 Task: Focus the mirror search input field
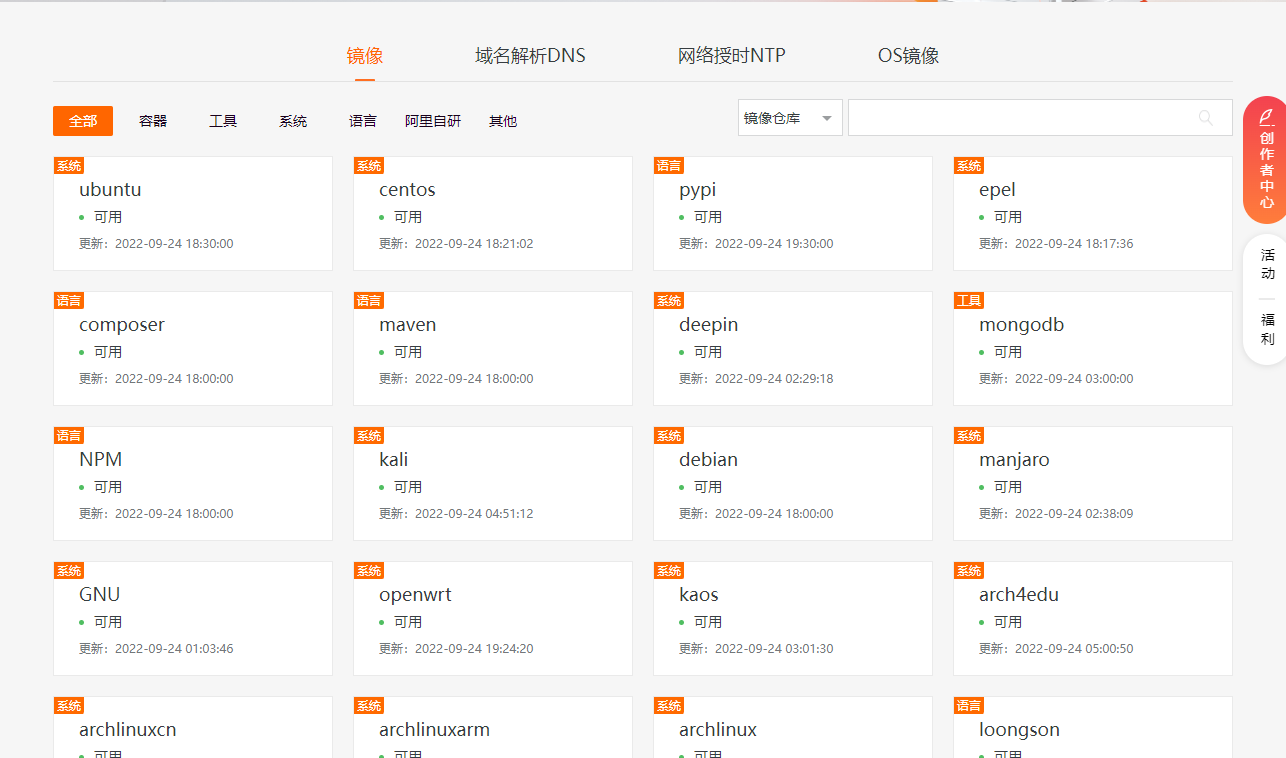(1040, 118)
